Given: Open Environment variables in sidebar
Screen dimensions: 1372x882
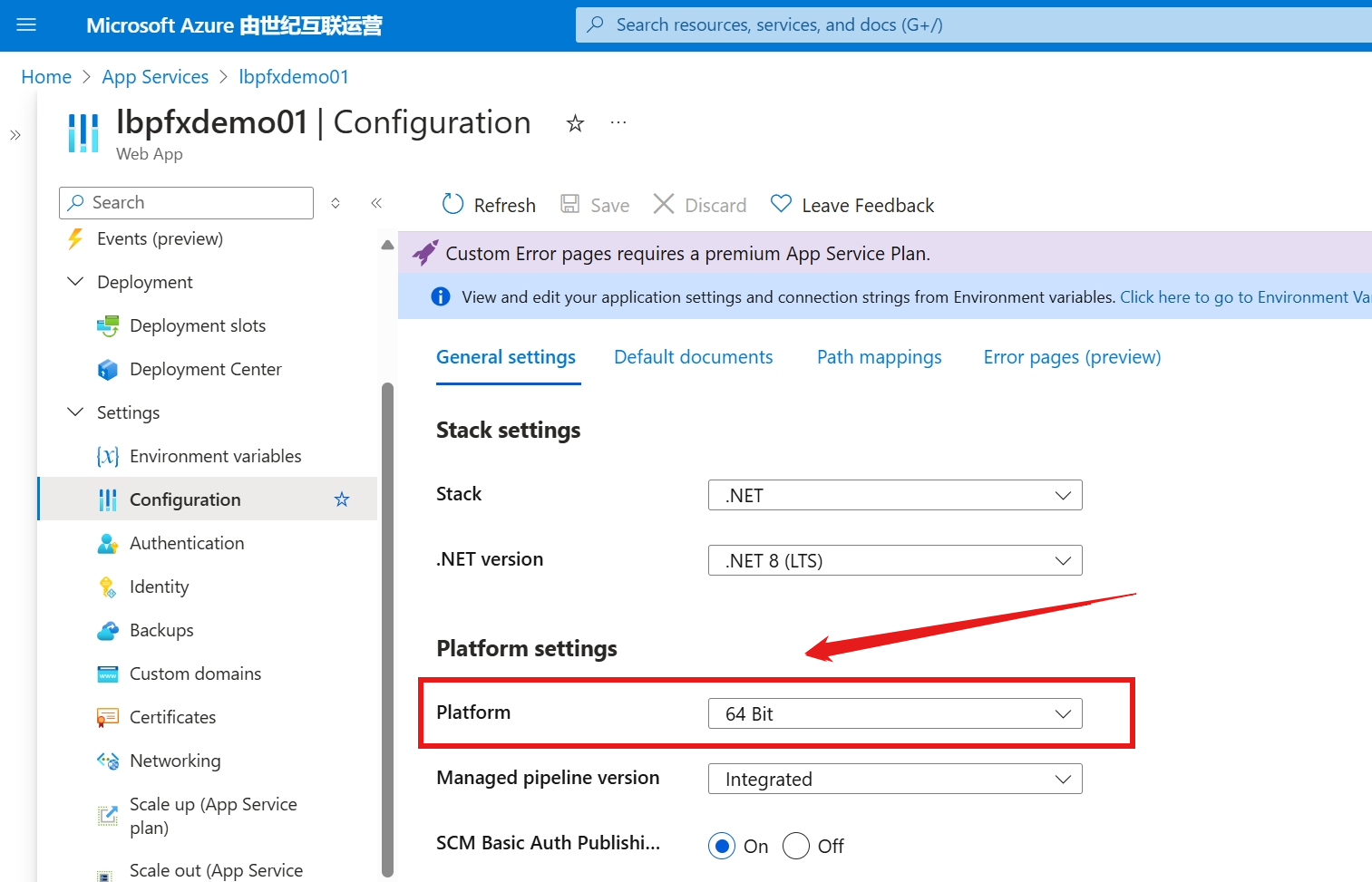Looking at the screenshot, I should tap(215, 456).
